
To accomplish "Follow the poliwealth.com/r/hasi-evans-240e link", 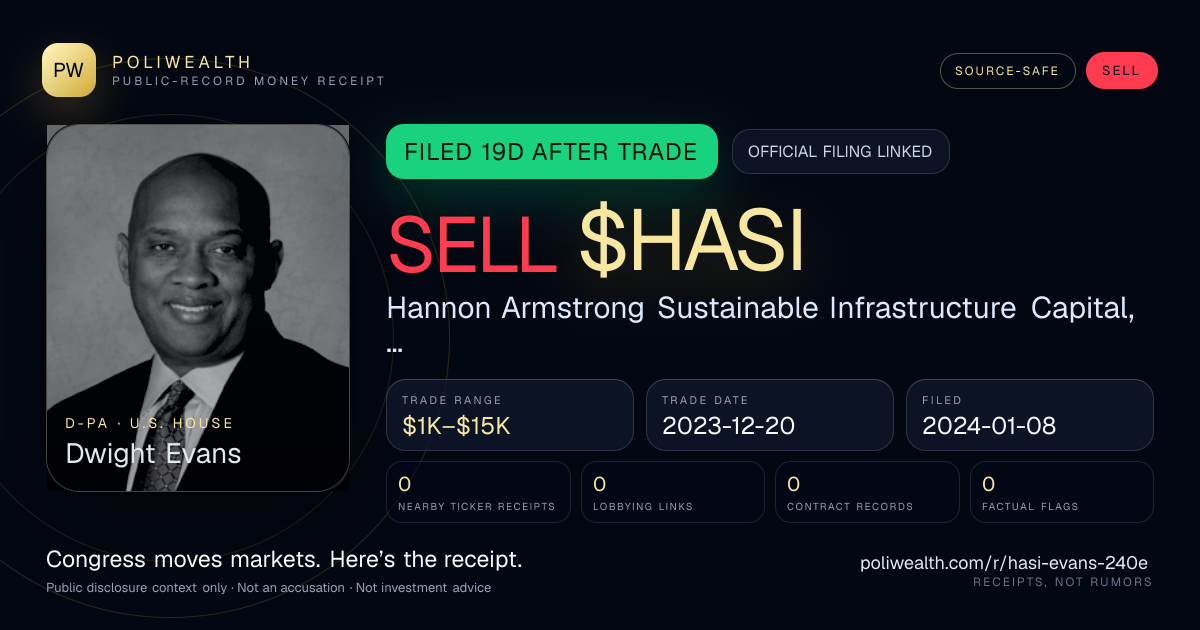I will 1006,563.
